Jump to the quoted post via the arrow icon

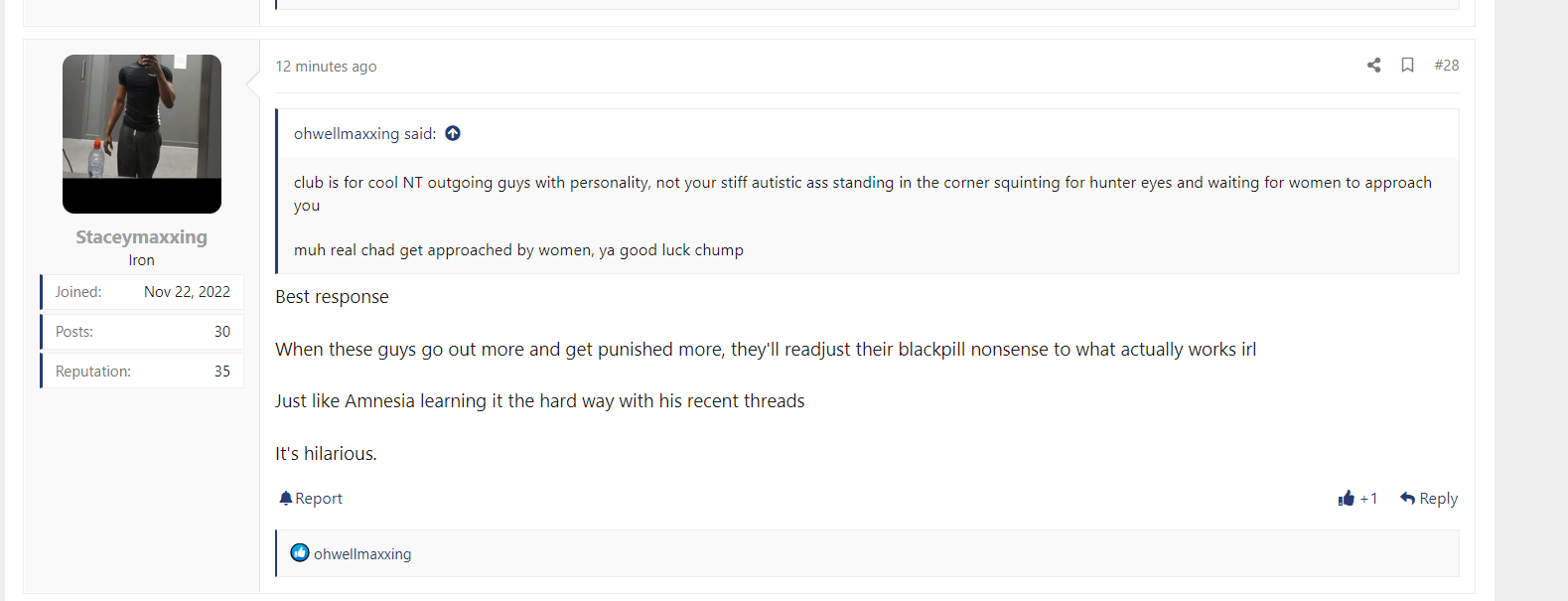point(453,133)
